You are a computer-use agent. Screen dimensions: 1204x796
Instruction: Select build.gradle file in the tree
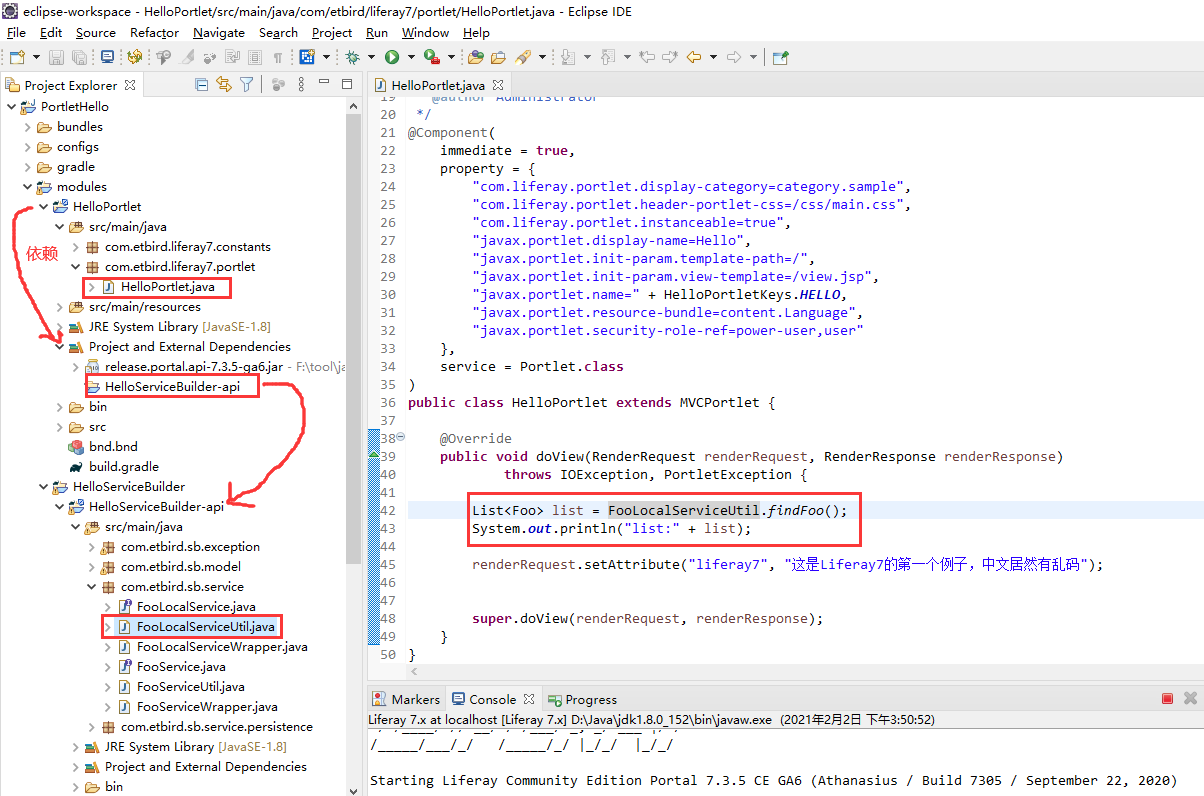tap(124, 467)
